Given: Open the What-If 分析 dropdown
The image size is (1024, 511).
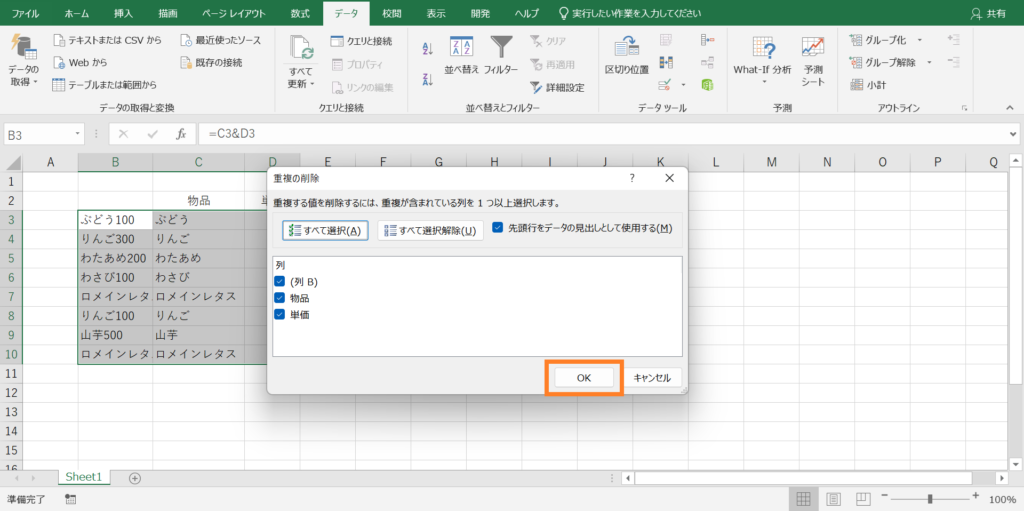Looking at the screenshot, I should point(762,58).
